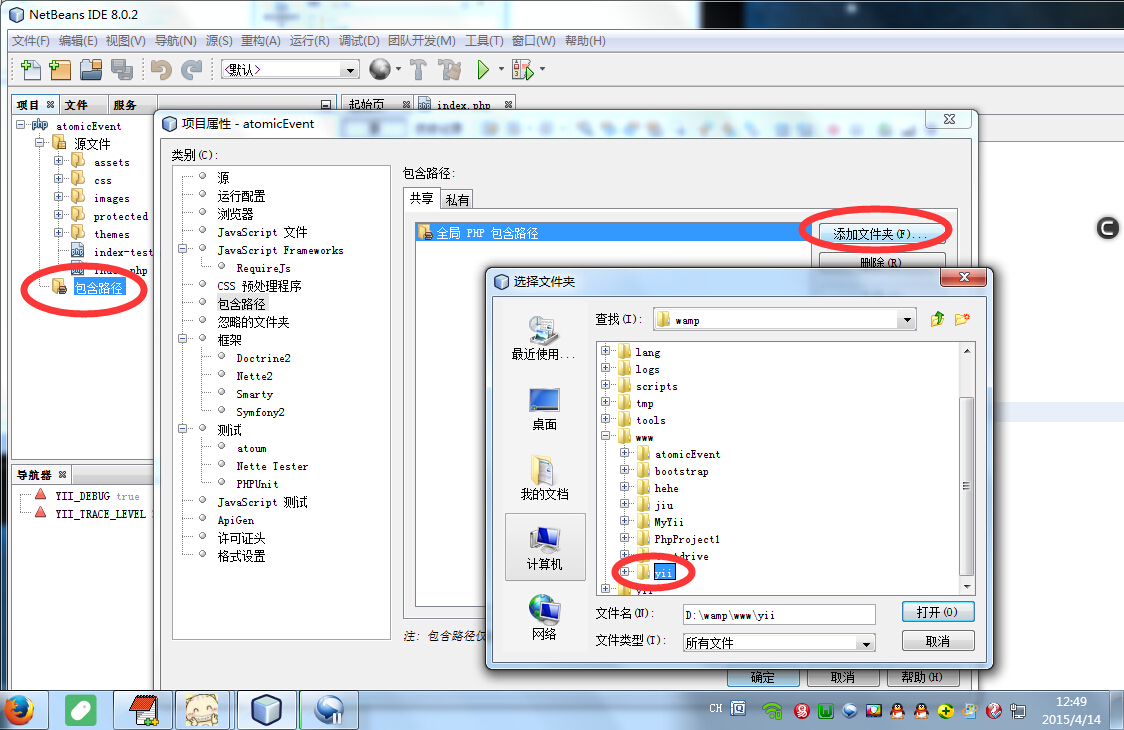Select the CSS 预处理程序 category
Screen dimensions: 1124x730
(x=259, y=286)
